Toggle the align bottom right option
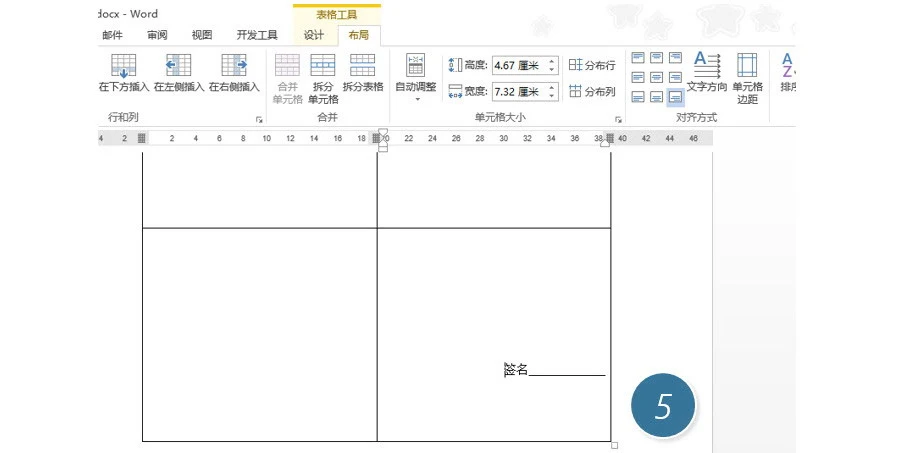The width and height of the screenshot is (900, 453). point(675,97)
